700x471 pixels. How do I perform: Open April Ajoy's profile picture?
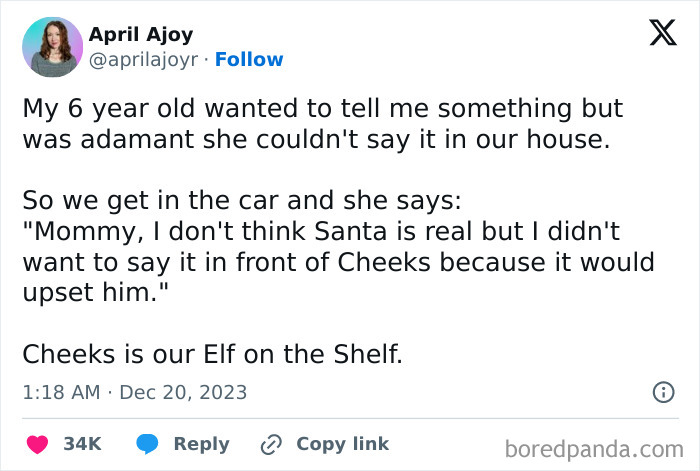tap(51, 46)
